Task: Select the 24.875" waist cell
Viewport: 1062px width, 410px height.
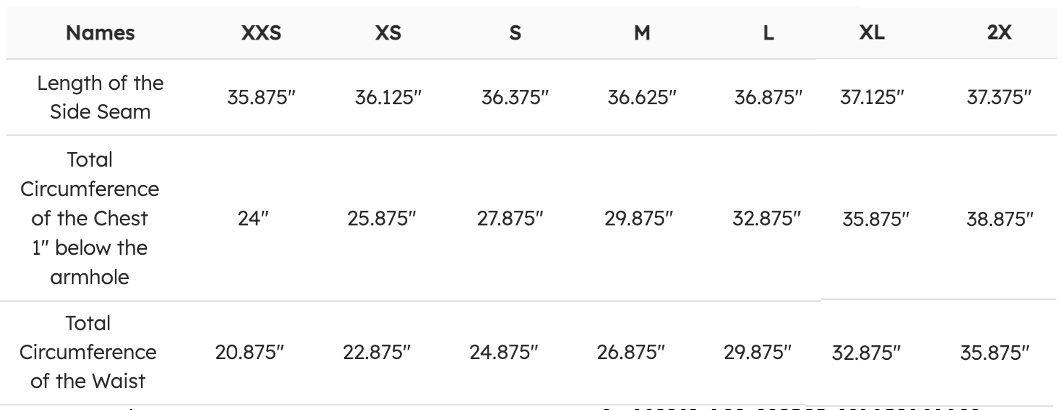Action: coord(503,352)
